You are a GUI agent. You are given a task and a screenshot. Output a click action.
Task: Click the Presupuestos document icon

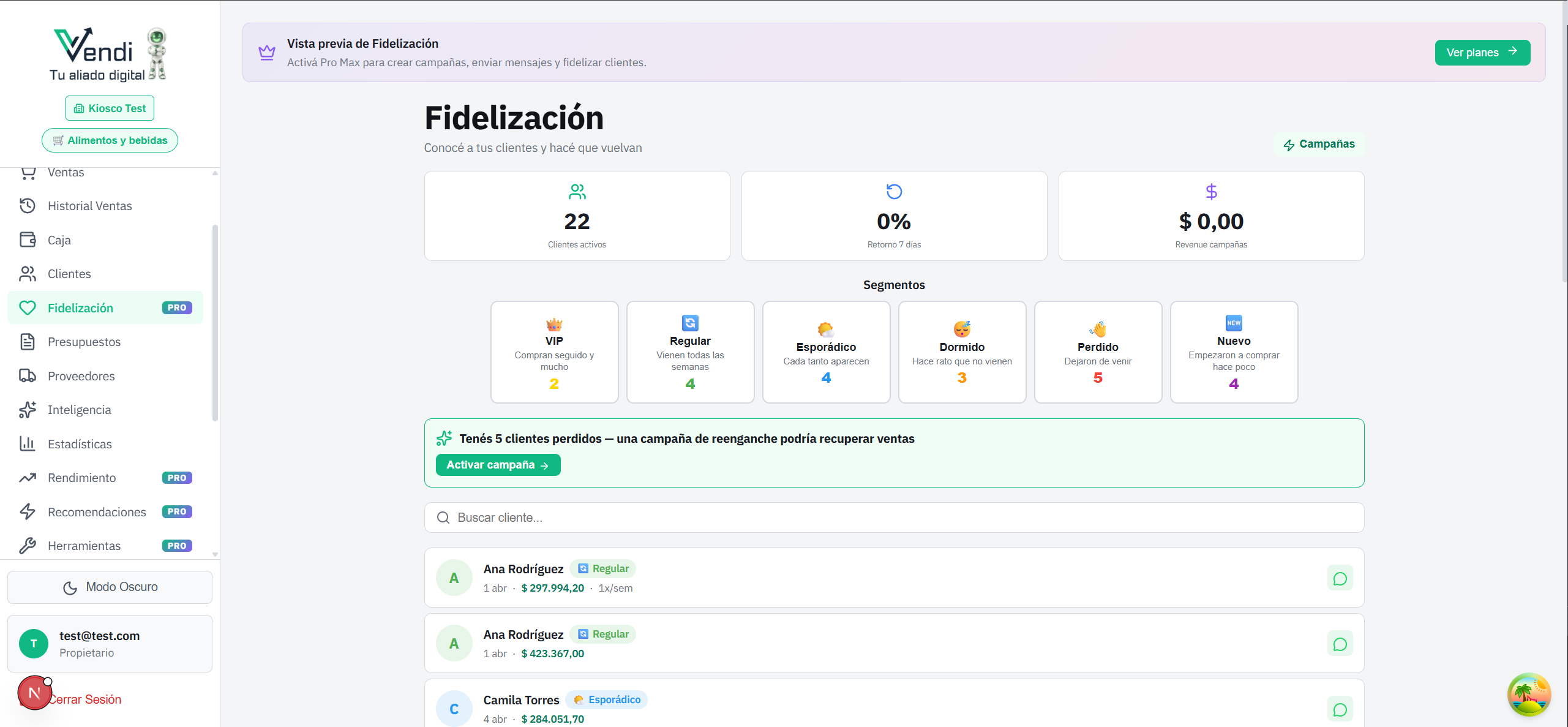point(28,342)
